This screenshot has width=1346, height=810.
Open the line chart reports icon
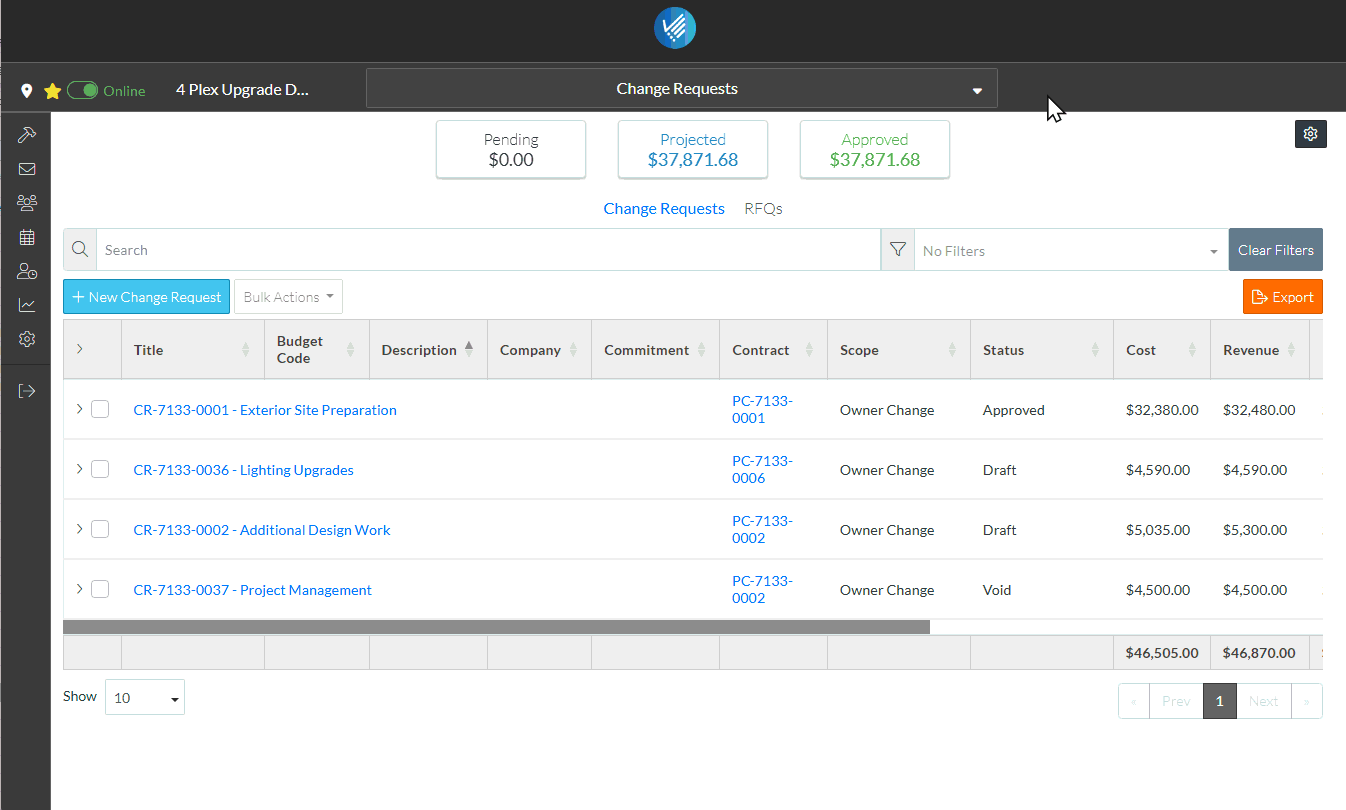coord(27,305)
